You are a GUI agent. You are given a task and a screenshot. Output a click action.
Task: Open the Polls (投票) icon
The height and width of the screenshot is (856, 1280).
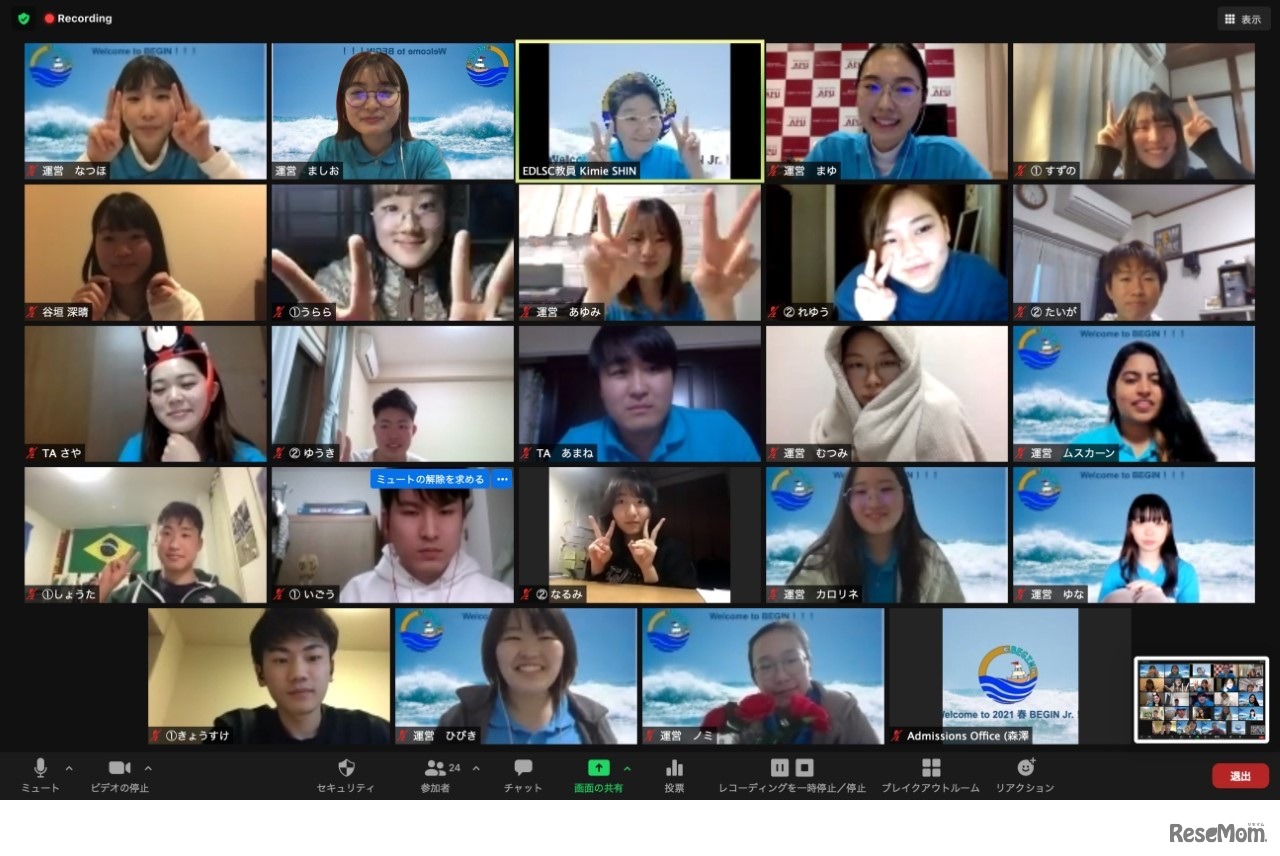point(674,768)
